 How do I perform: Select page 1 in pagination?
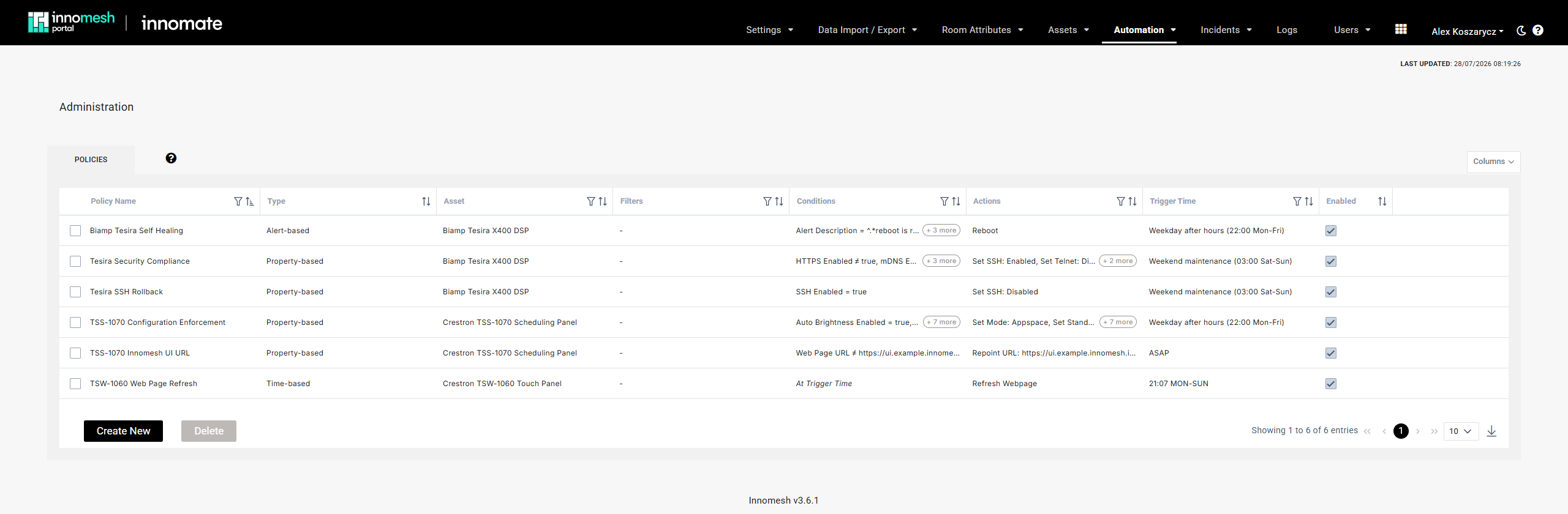coord(1401,431)
